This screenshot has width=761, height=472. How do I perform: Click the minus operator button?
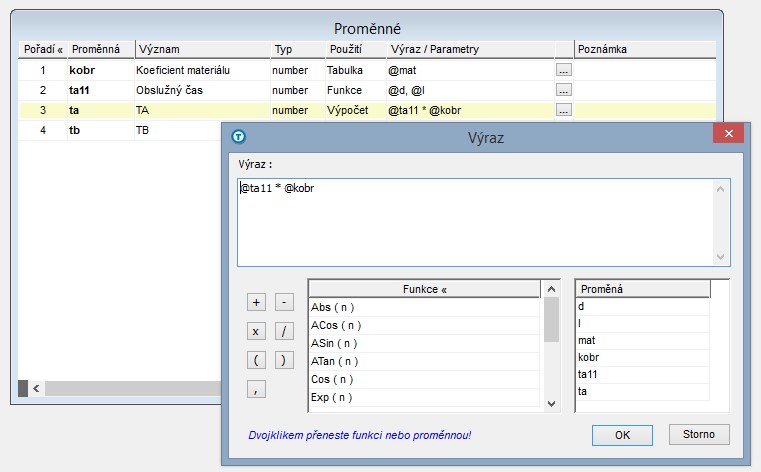point(284,302)
